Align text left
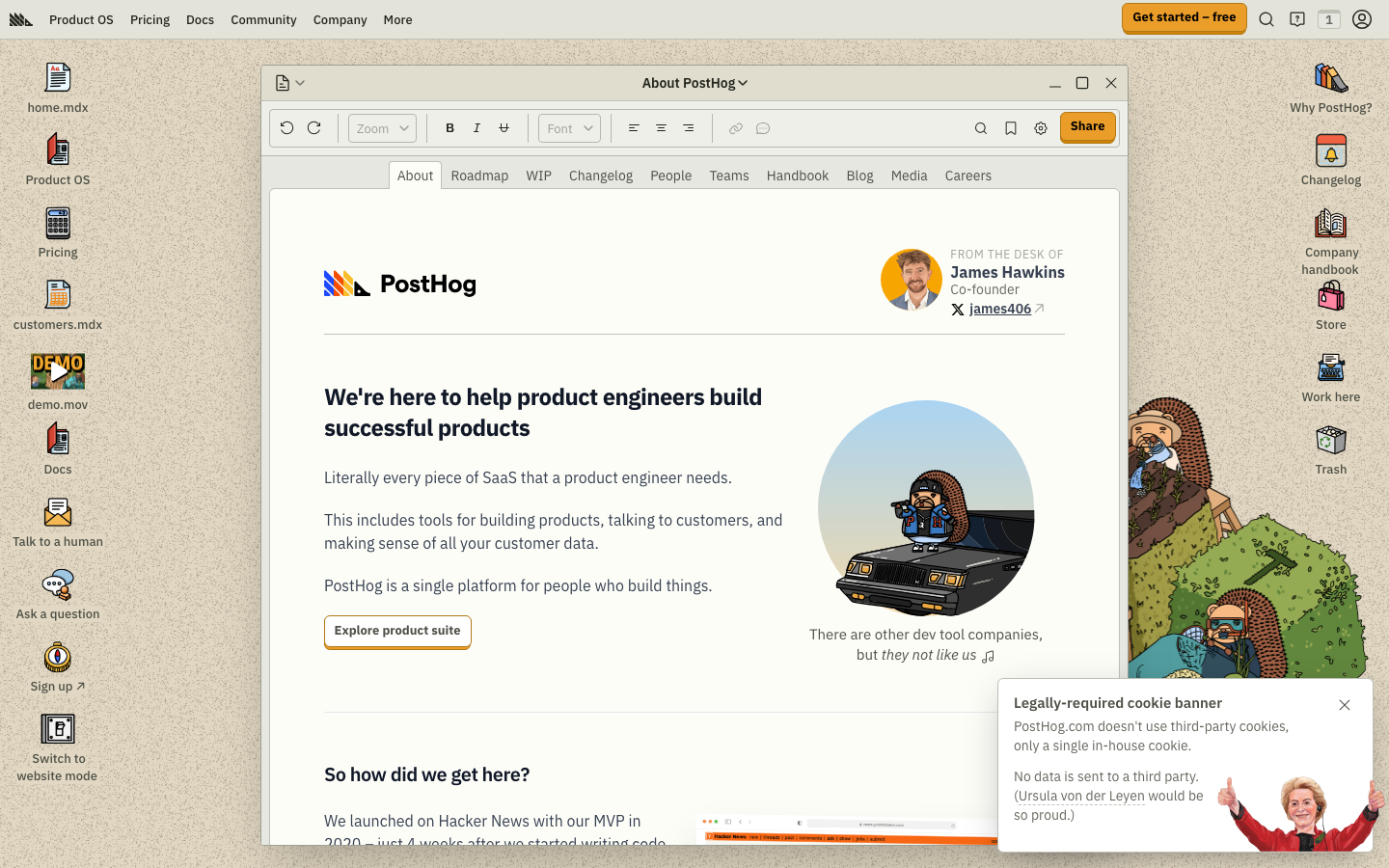The image size is (1389, 868). (634, 128)
